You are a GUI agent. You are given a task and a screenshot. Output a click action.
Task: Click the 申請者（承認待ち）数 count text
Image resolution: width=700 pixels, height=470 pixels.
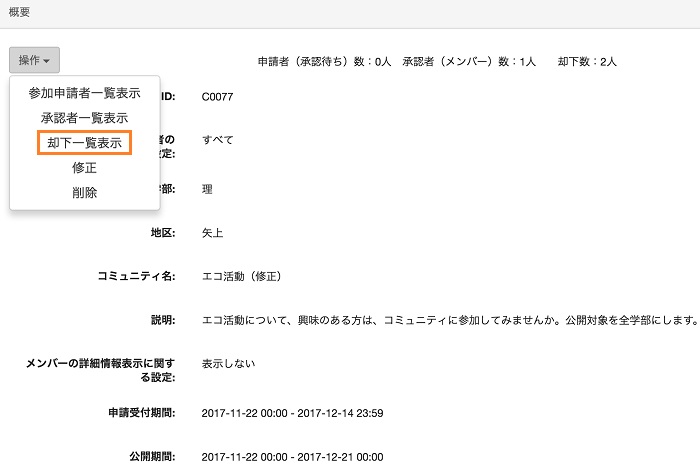coord(324,61)
